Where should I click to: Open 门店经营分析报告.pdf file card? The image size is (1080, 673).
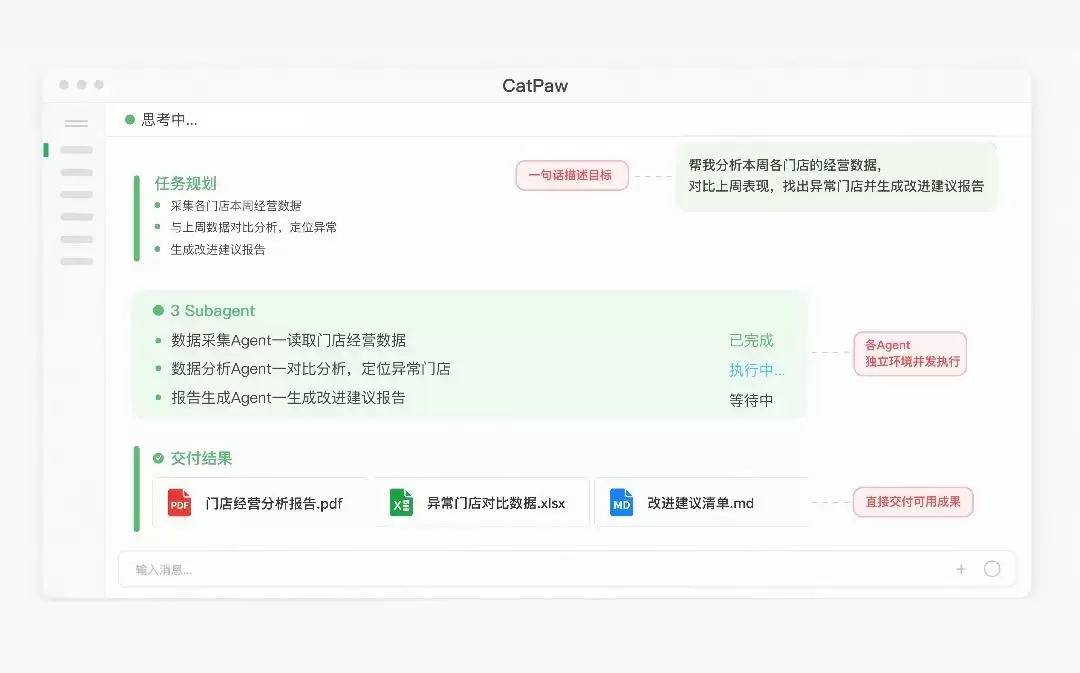(260, 503)
